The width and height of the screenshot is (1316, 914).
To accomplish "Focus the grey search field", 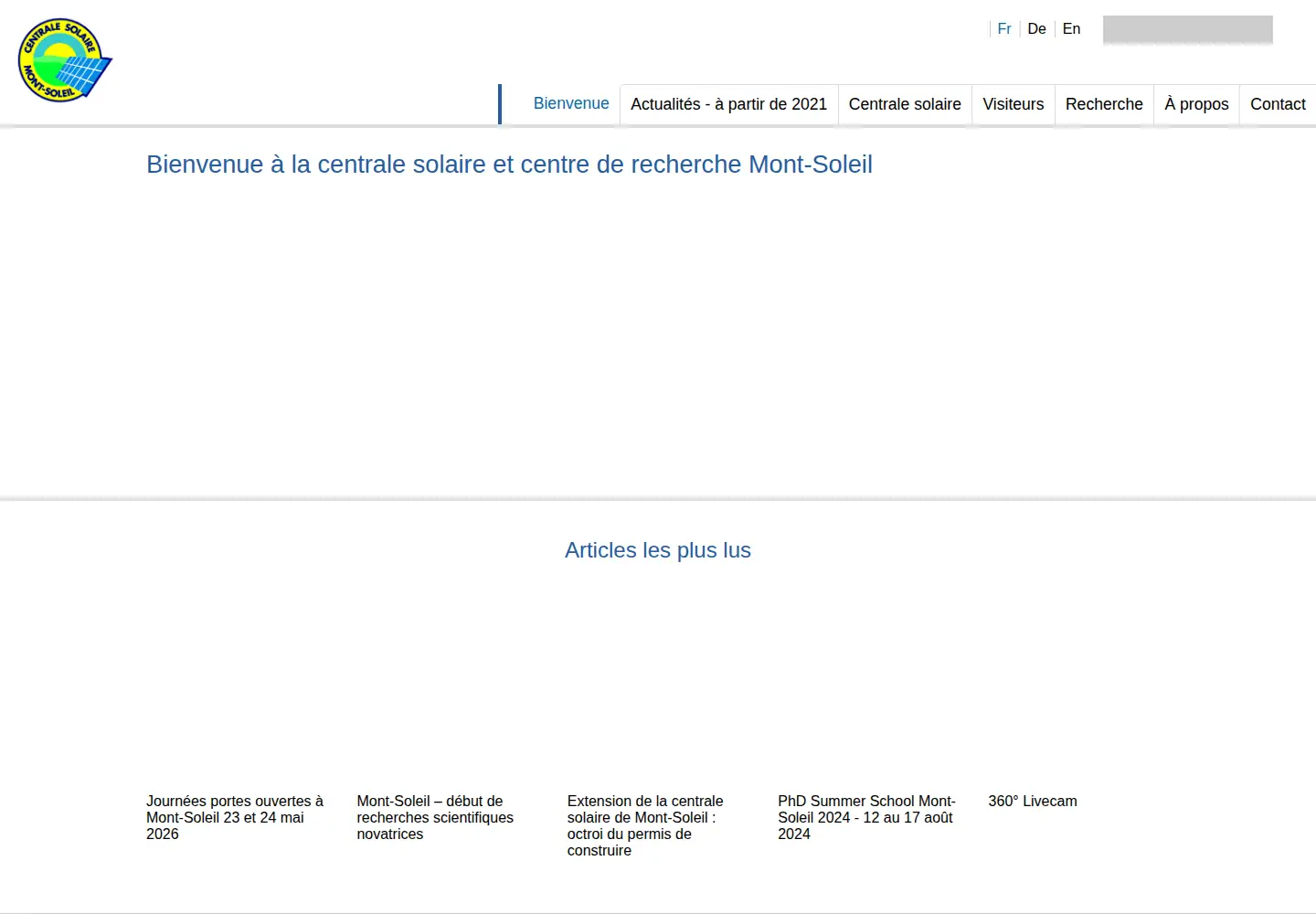I will pos(1187,29).
